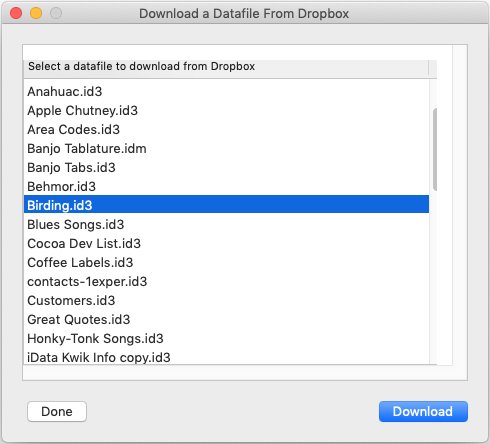Screen dimensions: 490x444
Task: Choose Area Codes.id3 from the list
Action: pos(226,130)
